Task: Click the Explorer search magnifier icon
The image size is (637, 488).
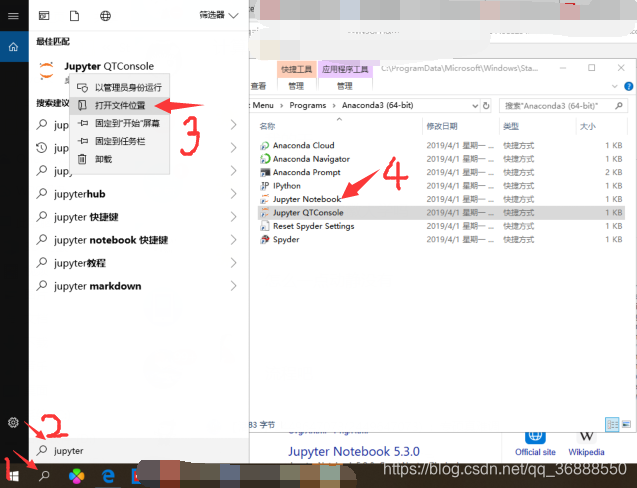Action: coord(619,106)
